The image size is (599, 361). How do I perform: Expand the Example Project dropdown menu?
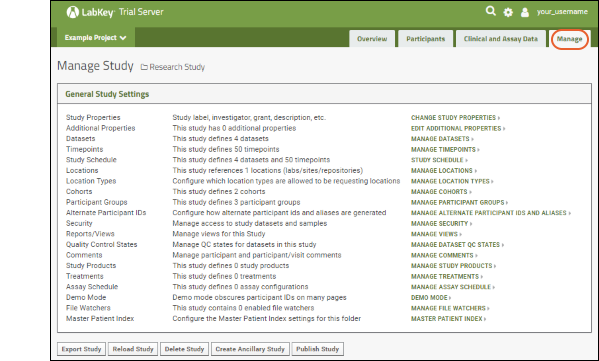coord(96,37)
